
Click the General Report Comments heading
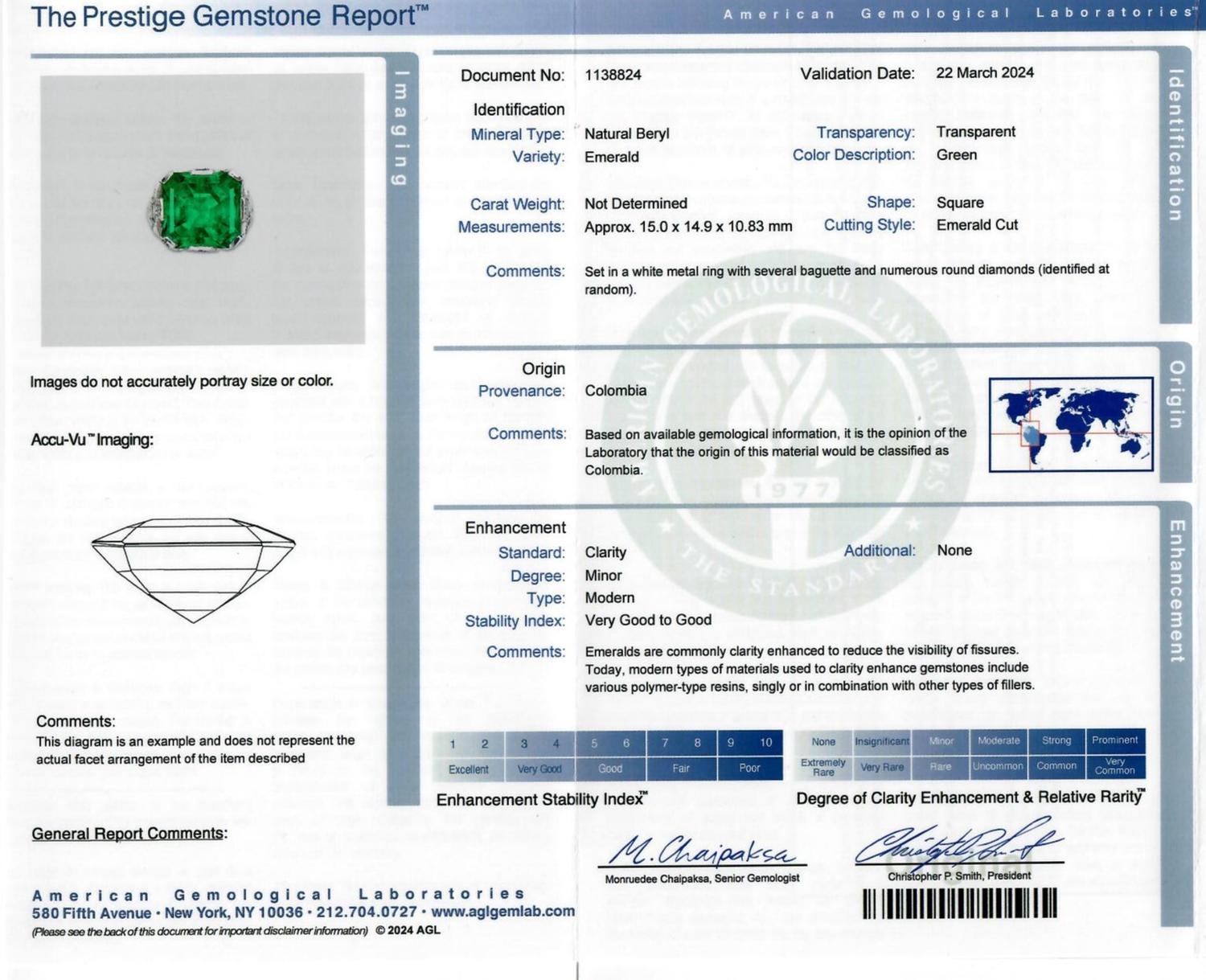129,834
